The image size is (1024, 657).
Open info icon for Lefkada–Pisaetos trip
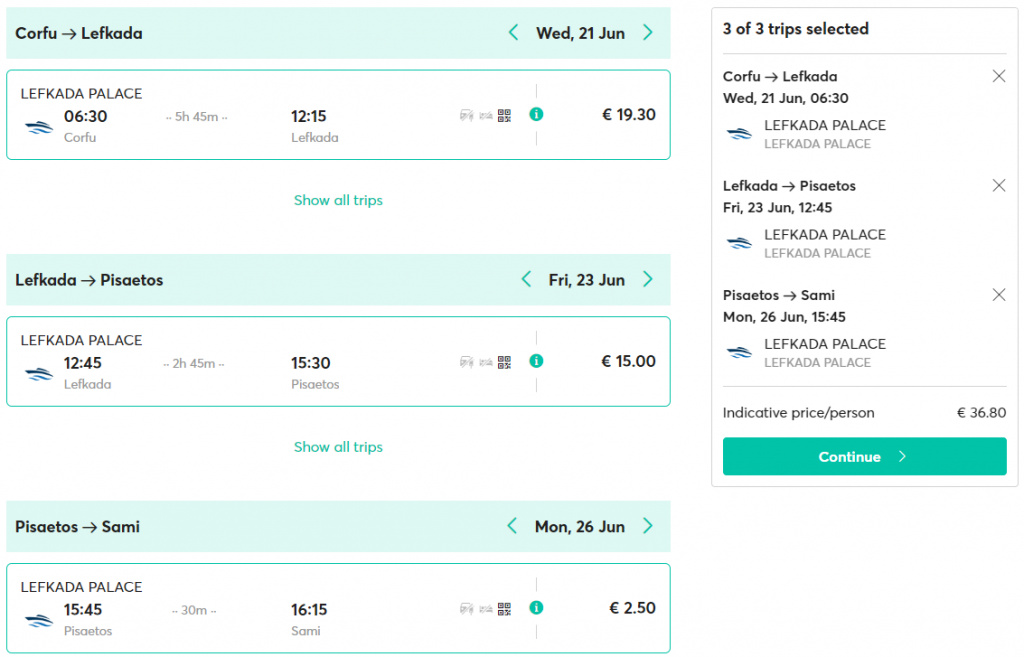(x=536, y=361)
